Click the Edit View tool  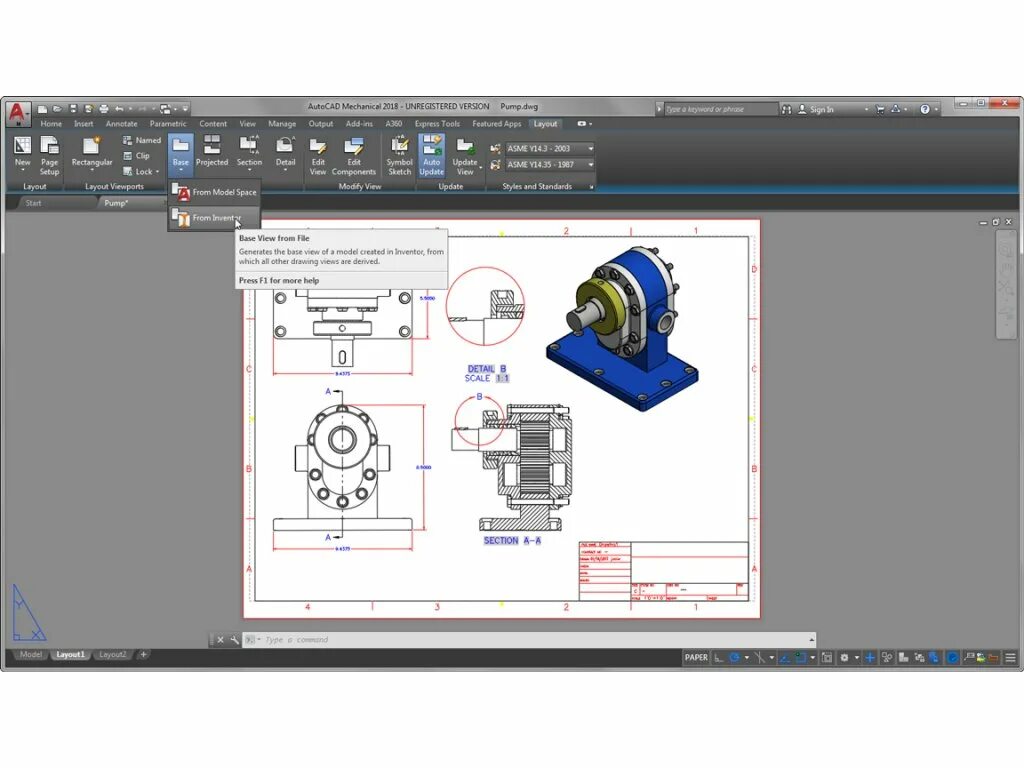(317, 157)
